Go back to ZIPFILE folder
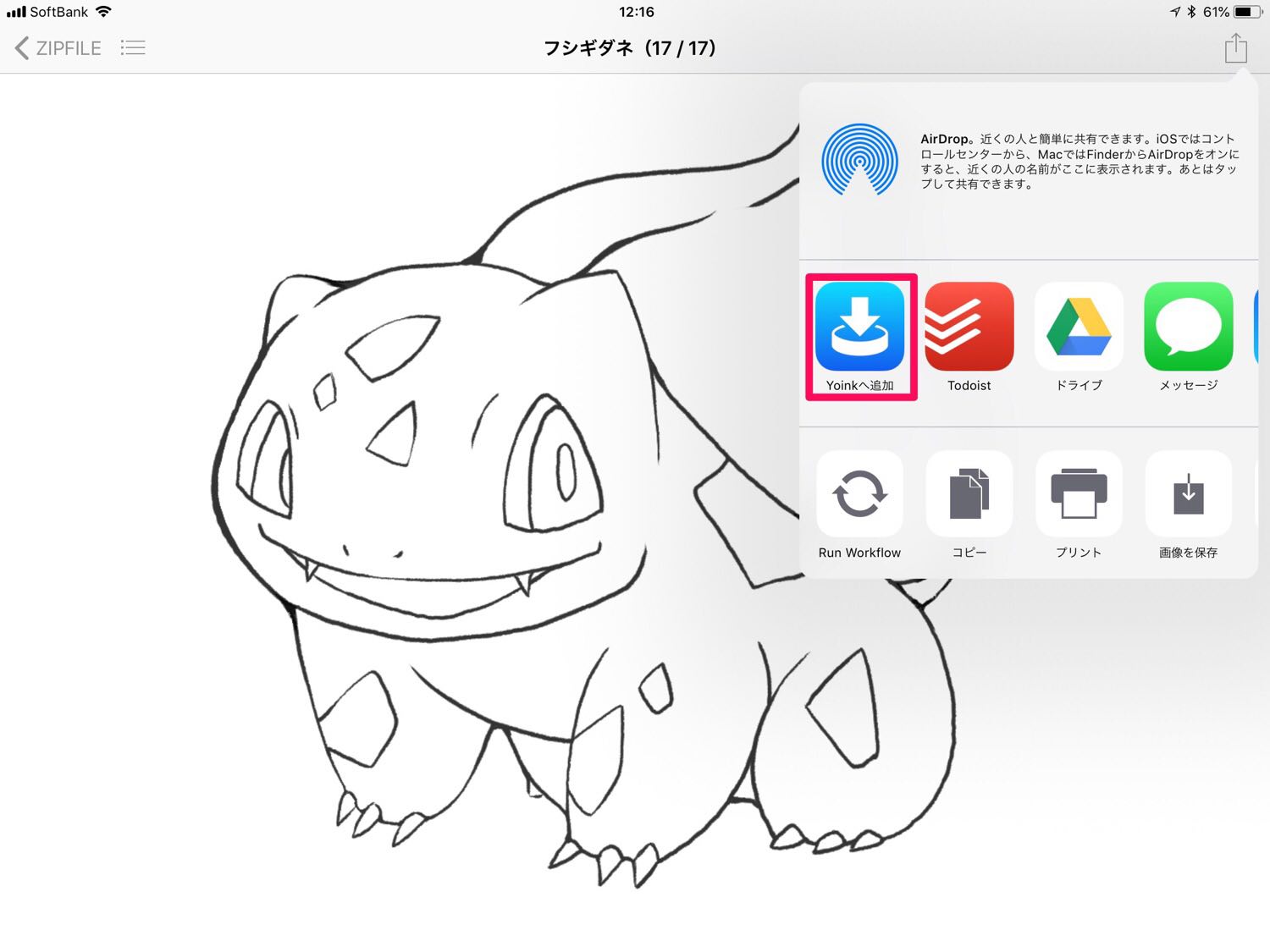 click(x=58, y=48)
